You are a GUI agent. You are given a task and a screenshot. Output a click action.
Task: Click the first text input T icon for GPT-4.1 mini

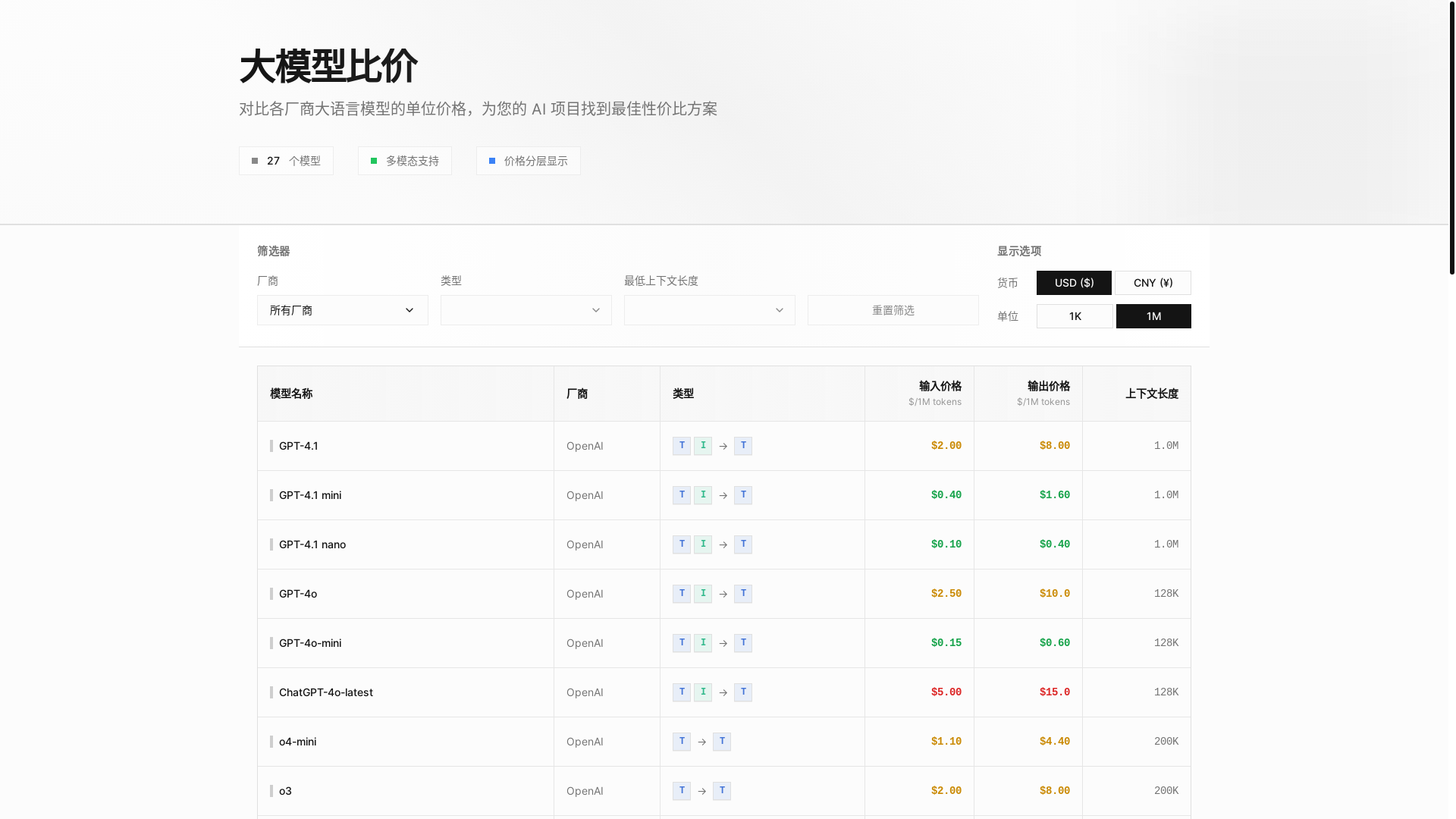[x=682, y=495]
